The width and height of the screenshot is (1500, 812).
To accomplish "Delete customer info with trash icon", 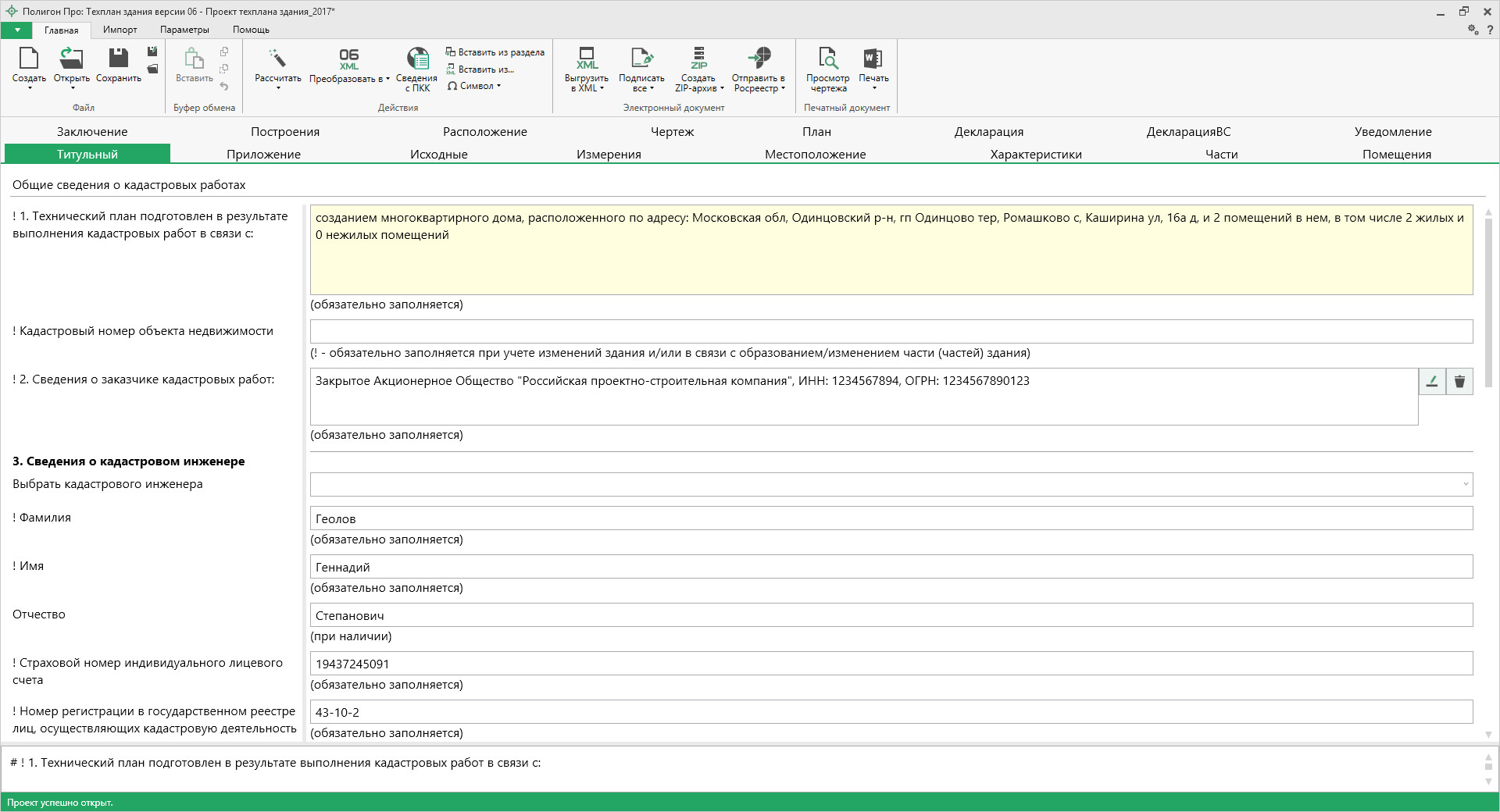I will [1459, 382].
